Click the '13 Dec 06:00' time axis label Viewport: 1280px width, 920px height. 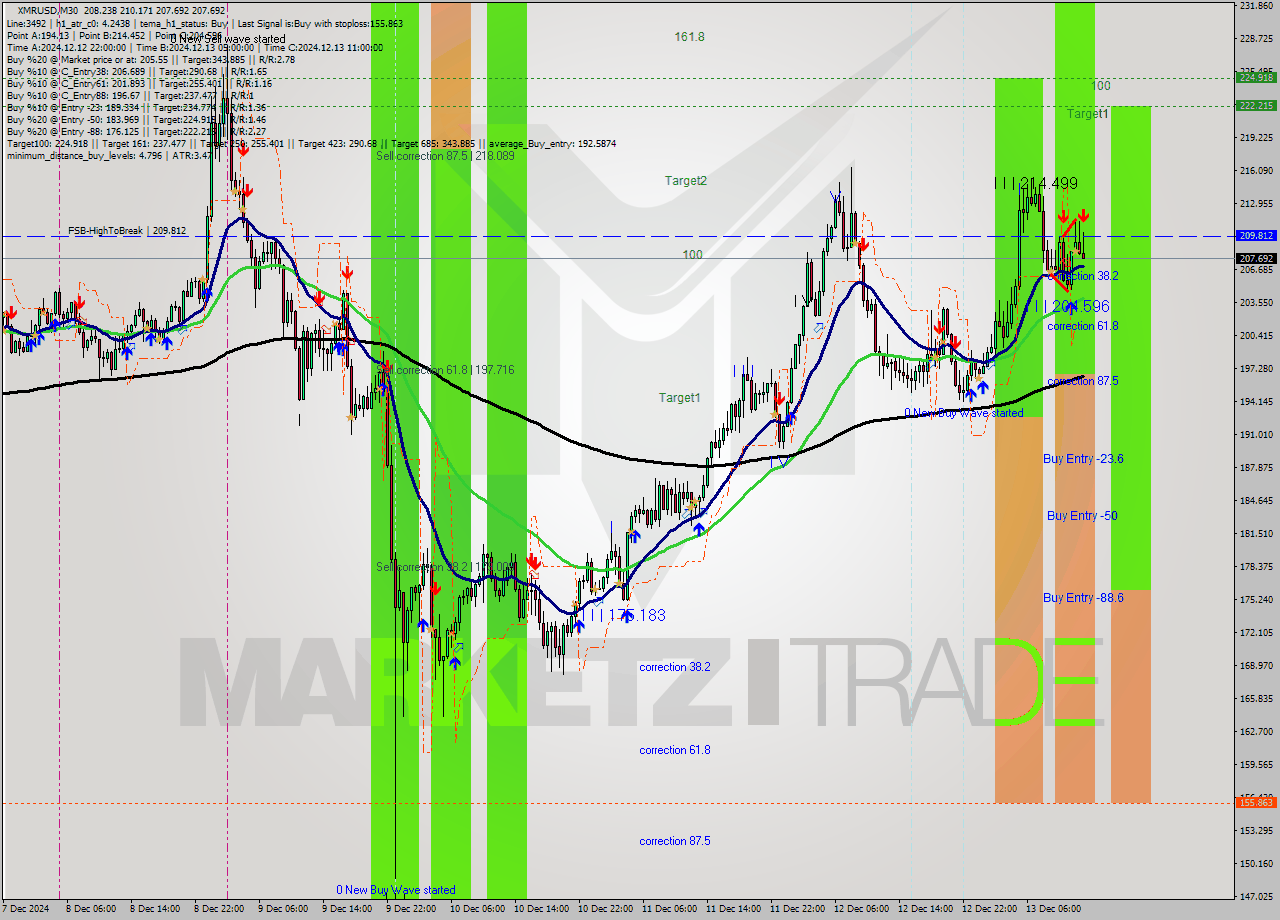click(x=1054, y=909)
